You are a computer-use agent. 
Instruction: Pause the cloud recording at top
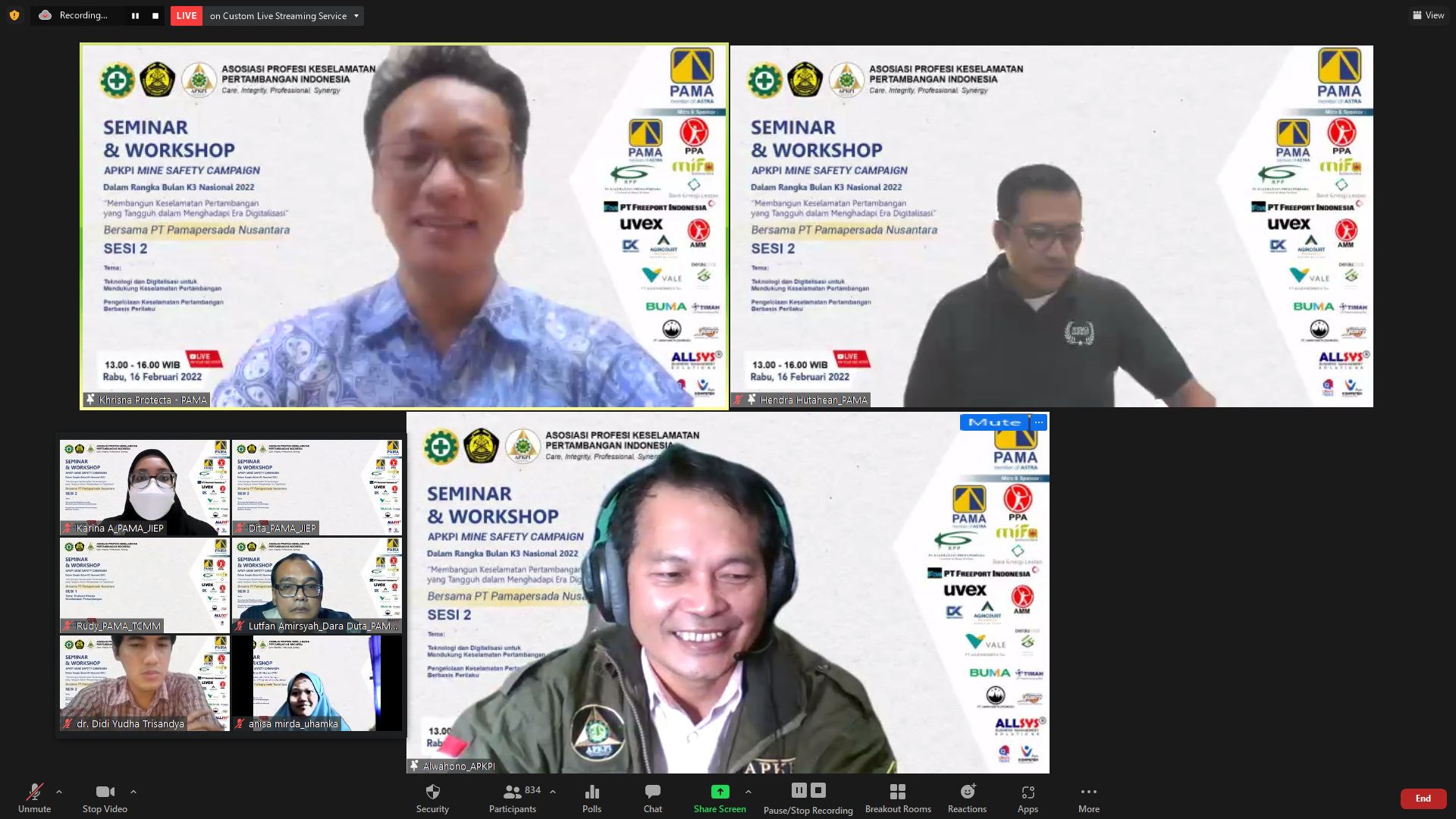coord(135,16)
